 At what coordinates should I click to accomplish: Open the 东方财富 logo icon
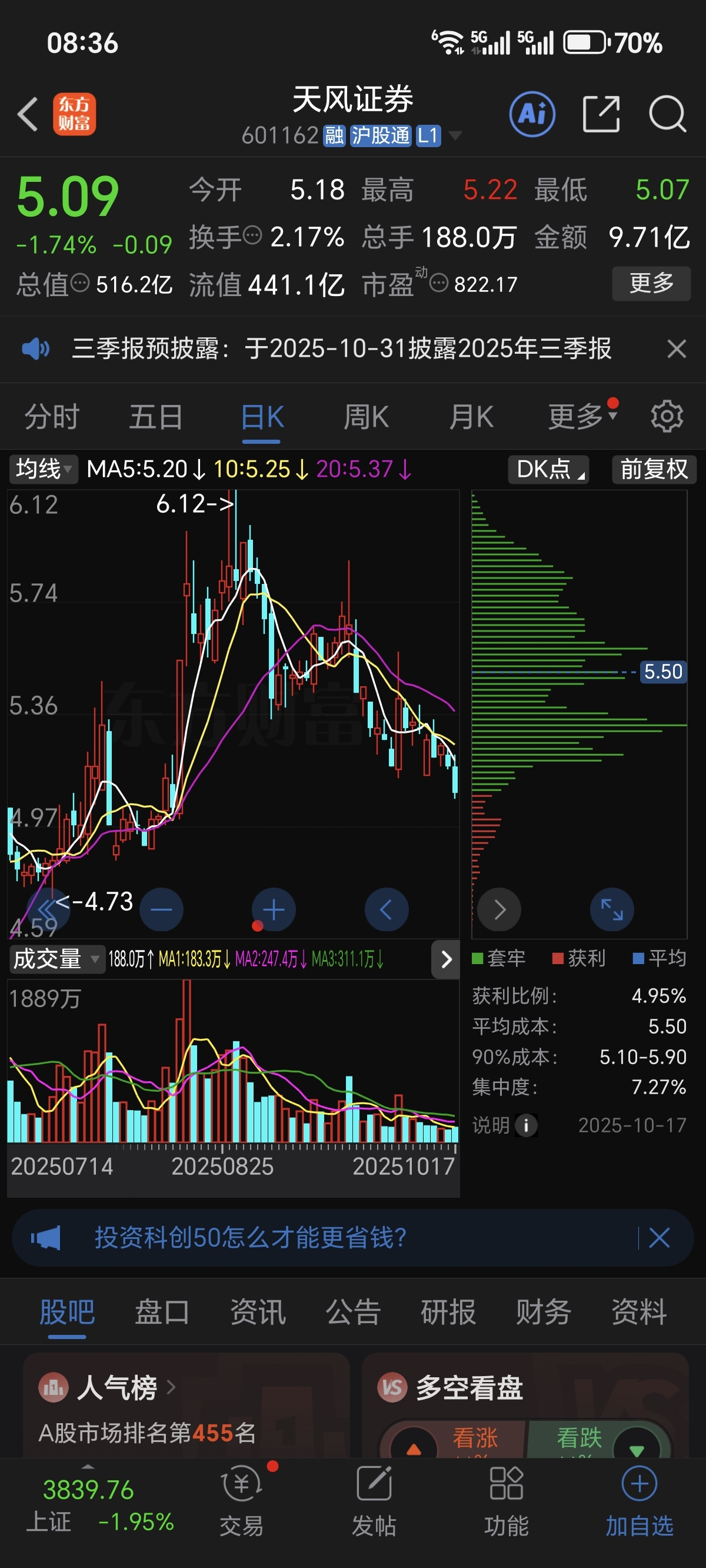pyautogui.click(x=74, y=114)
